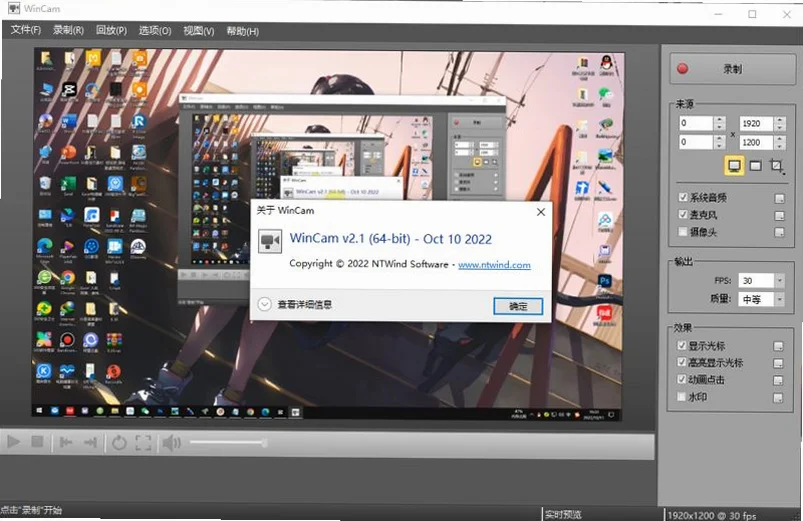Open the 选项(O) menu

tap(155, 31)
